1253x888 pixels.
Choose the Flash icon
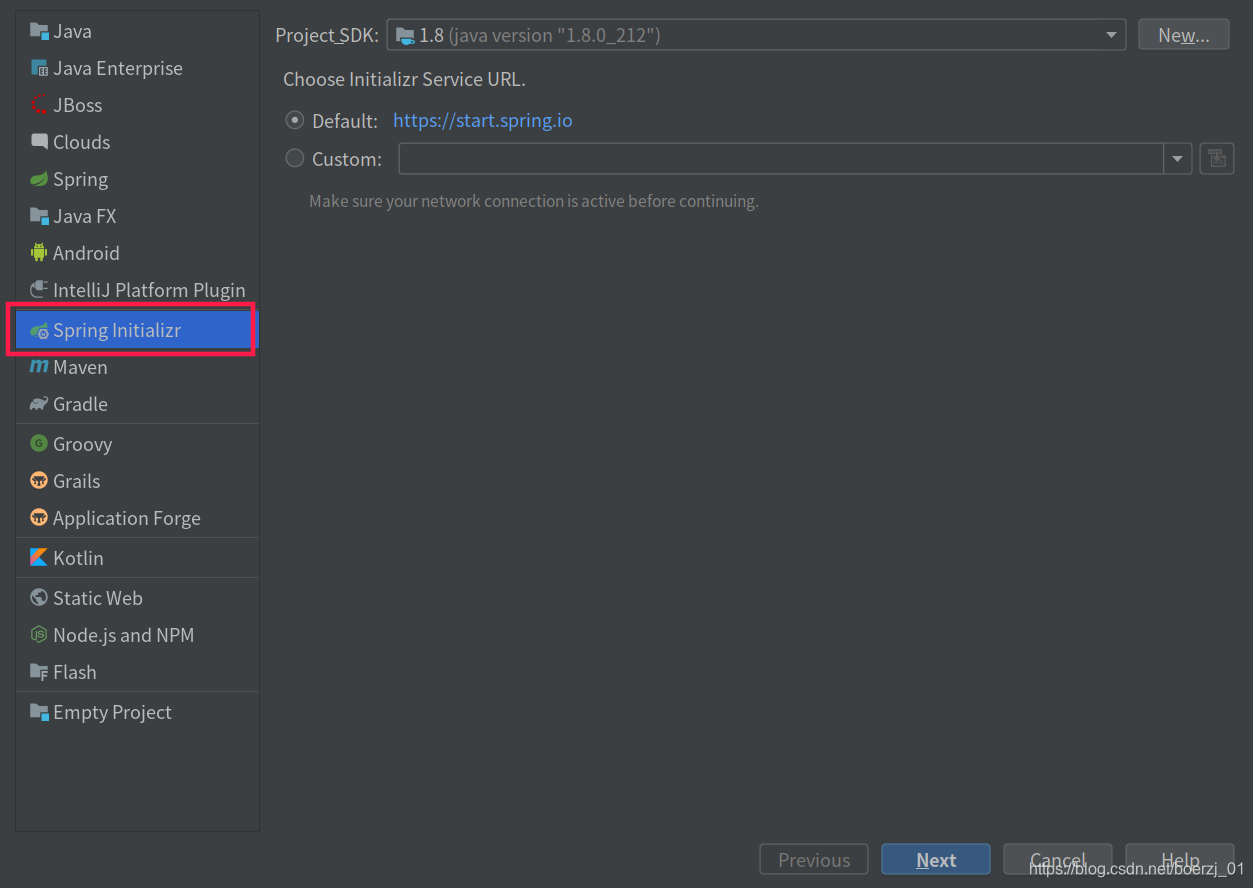(x=39, y=672)
